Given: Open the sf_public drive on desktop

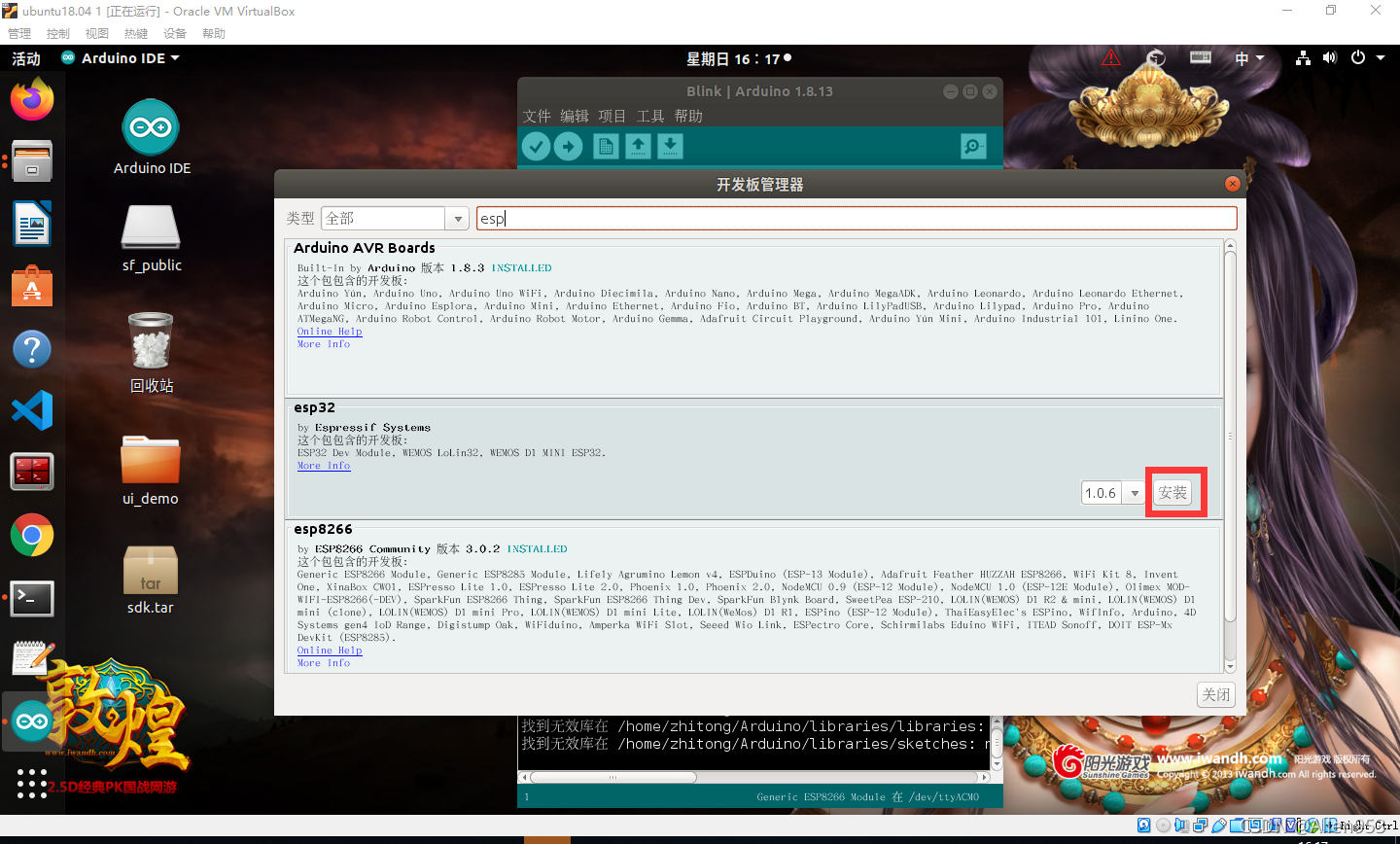Looking at the screenshot, I should [151, 238].
